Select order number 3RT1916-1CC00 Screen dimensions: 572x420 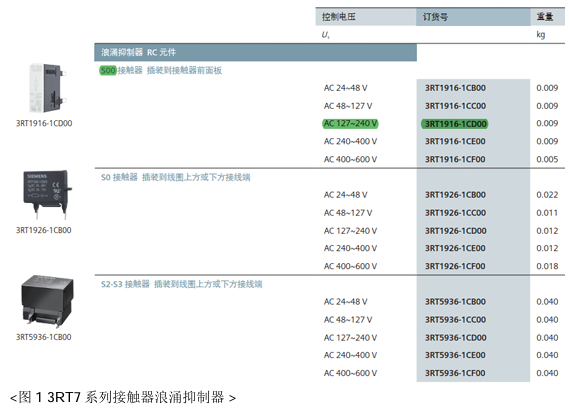click(455, 106)
